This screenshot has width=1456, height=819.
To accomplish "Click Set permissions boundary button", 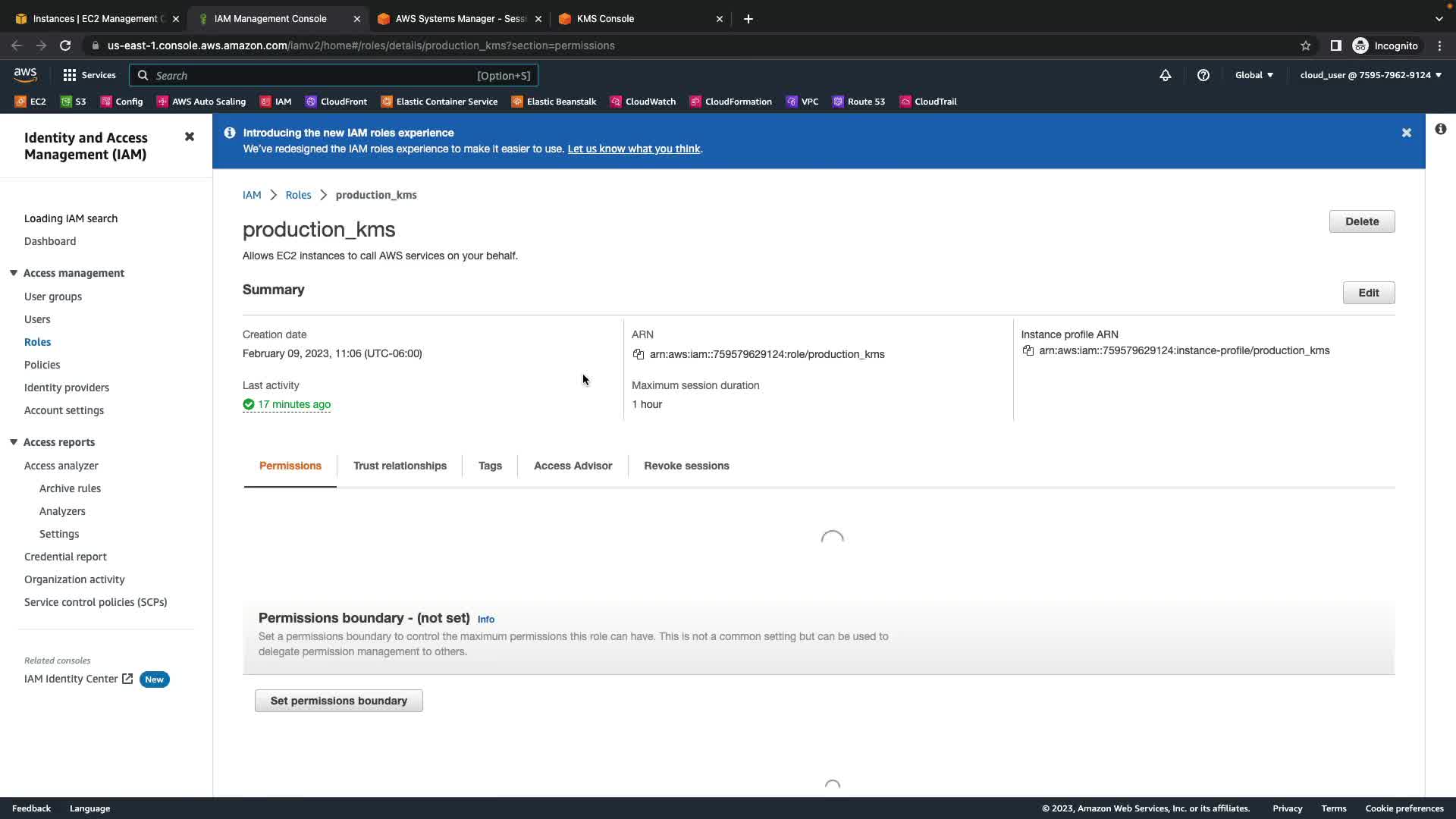I will 338,701.
